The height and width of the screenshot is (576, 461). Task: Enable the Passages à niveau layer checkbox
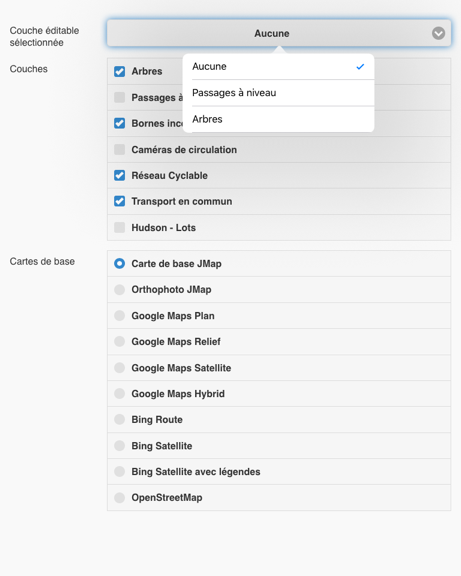click(119, 97)
